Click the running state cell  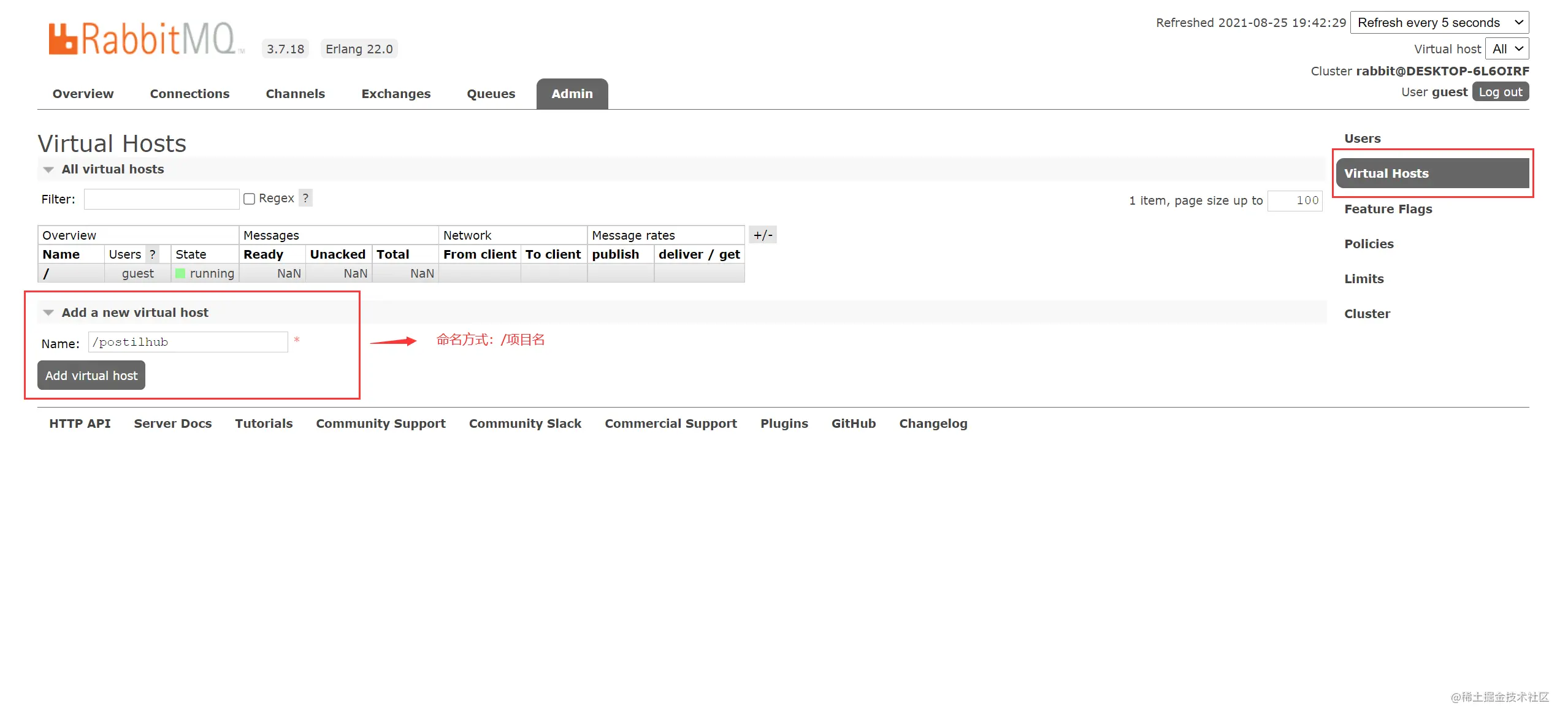click(x=205, y=273)
